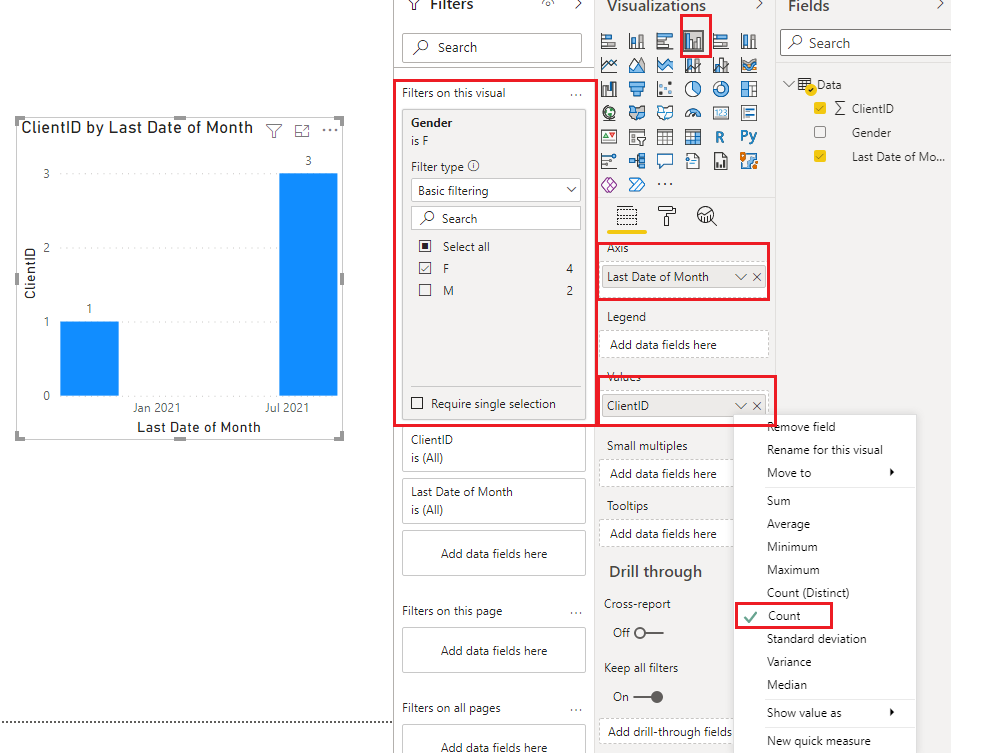Select the R script visual

(x=720, y=137)
